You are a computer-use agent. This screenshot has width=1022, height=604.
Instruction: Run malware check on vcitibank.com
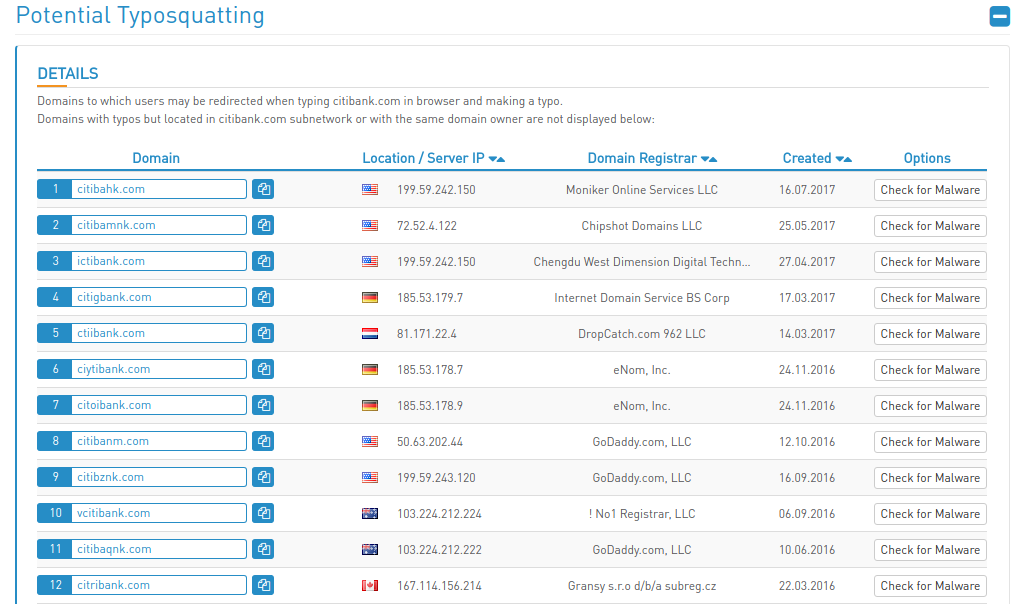(930, 513)
